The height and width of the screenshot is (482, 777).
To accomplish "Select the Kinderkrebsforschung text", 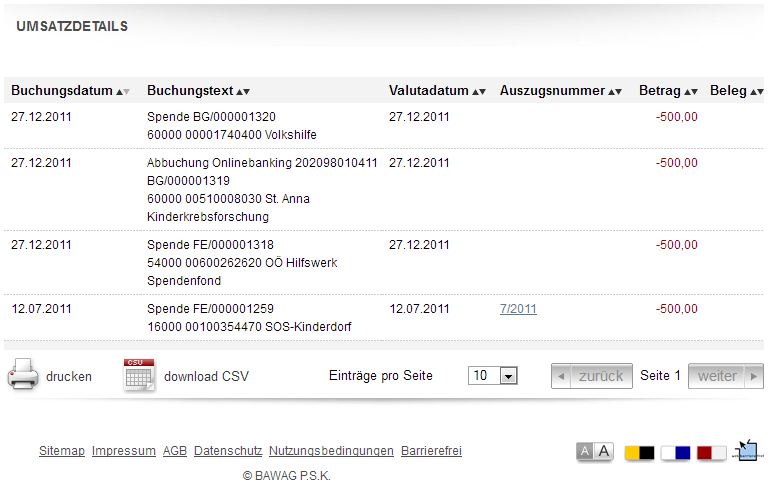I will (208, 217).
